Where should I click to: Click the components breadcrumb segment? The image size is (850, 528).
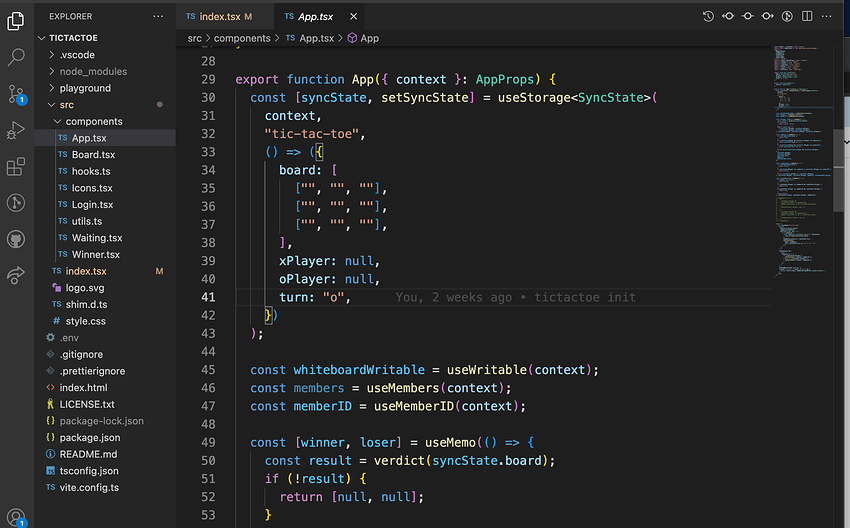(x=242, y=38)
